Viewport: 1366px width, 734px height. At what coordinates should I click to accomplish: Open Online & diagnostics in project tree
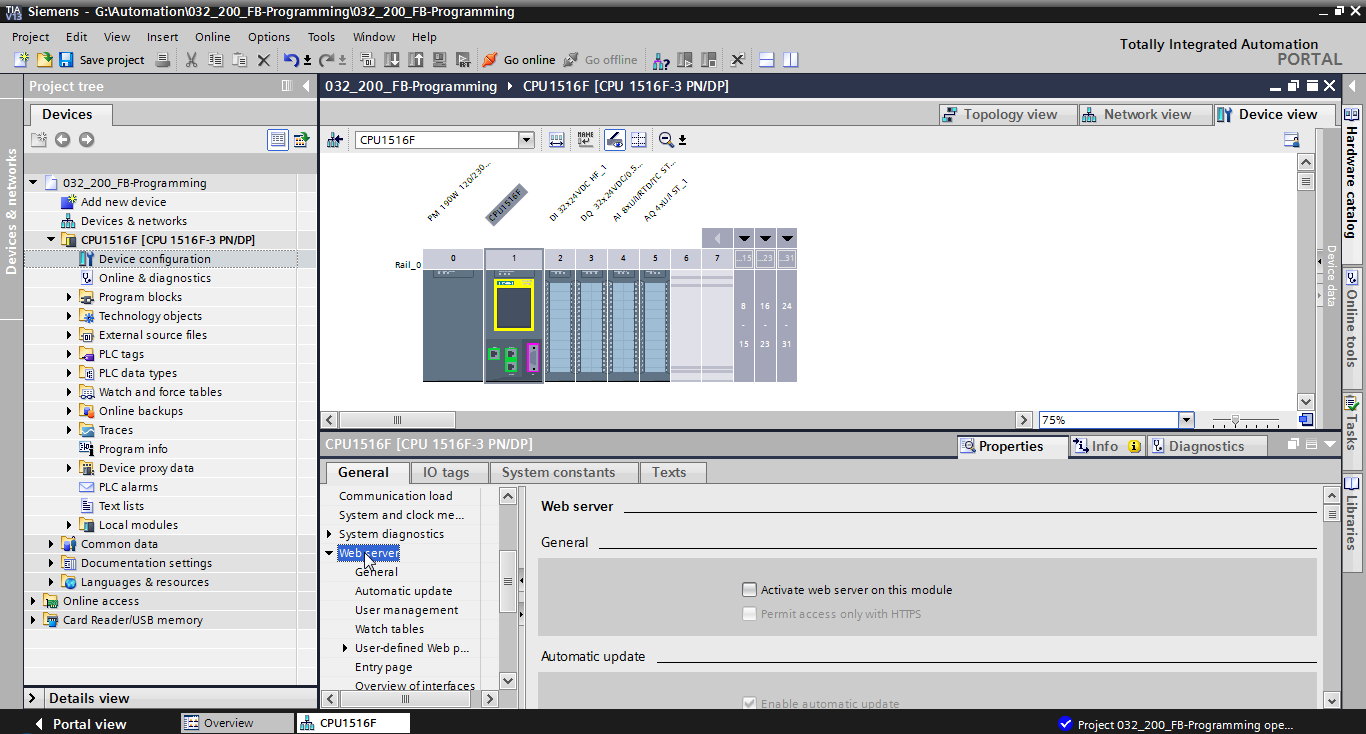[155, 278]
